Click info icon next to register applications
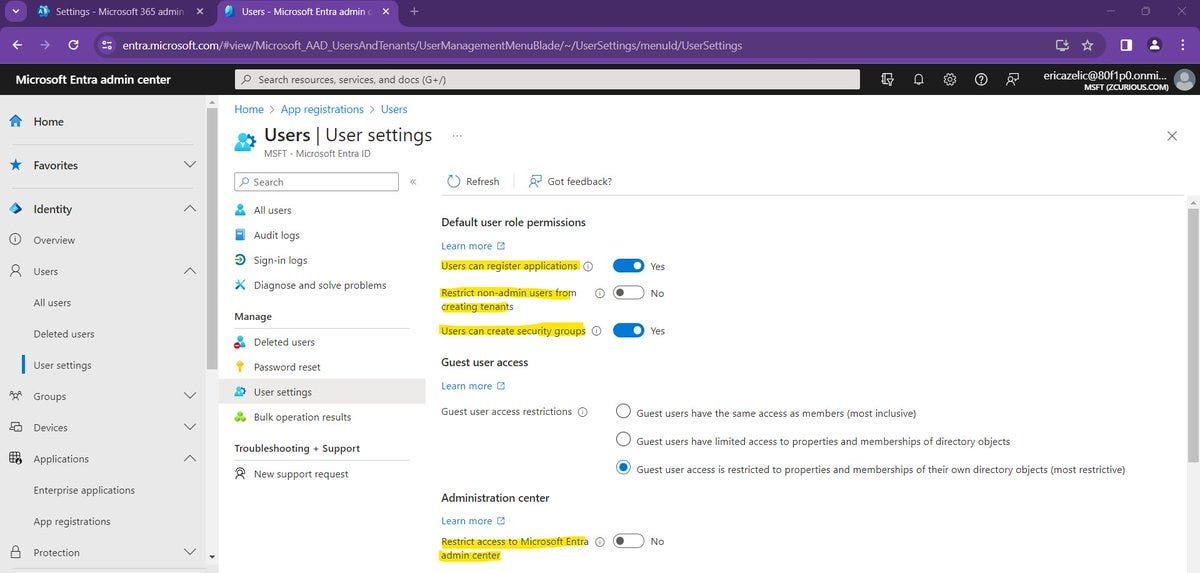The height and width of the screenshot is (573, 1200). pos(588,266)
